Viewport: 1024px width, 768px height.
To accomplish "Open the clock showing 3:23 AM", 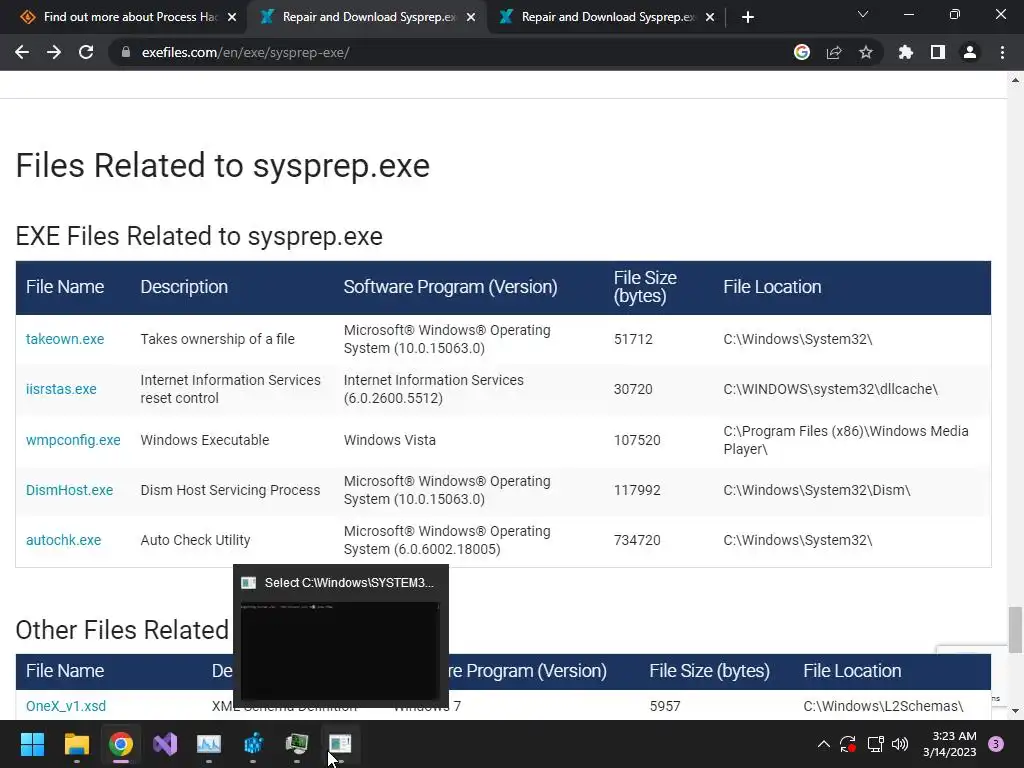I will point(950,744).
